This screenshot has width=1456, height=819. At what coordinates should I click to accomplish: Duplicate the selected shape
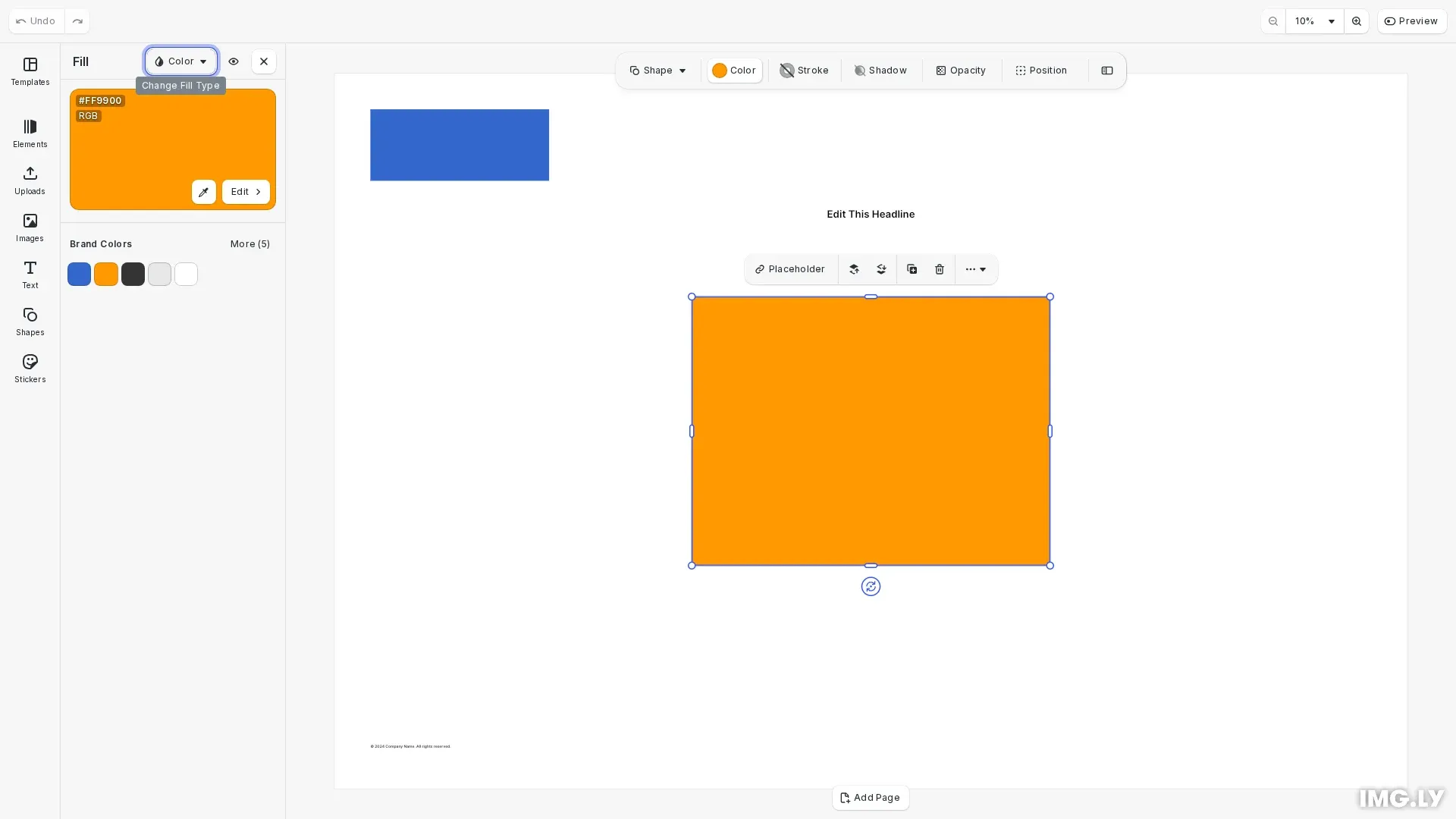click(x=912, y=269)
